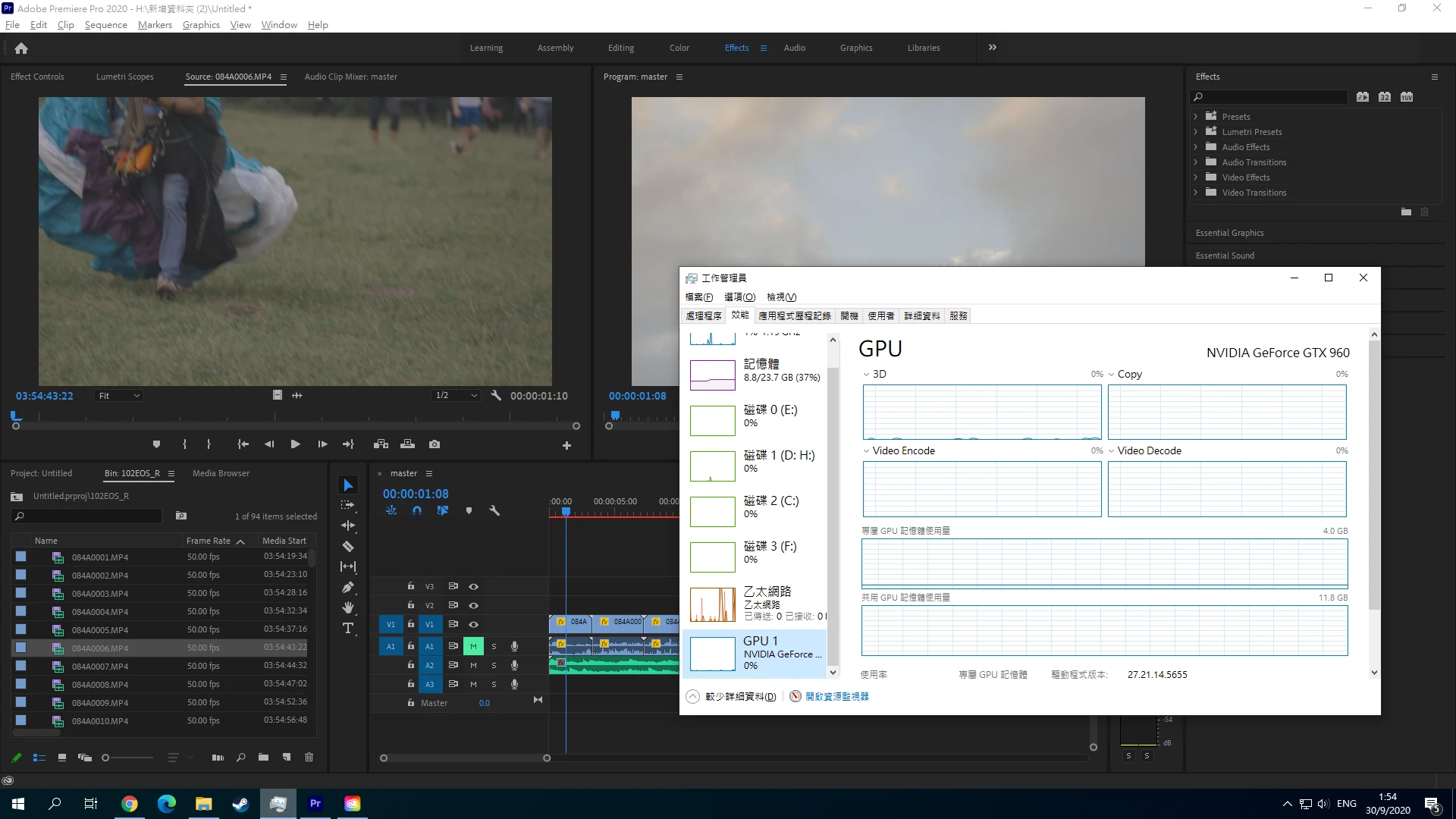Screen dimensions: 1456x819
Task: Export Frame using the camera icon
Action: (435, 444)
